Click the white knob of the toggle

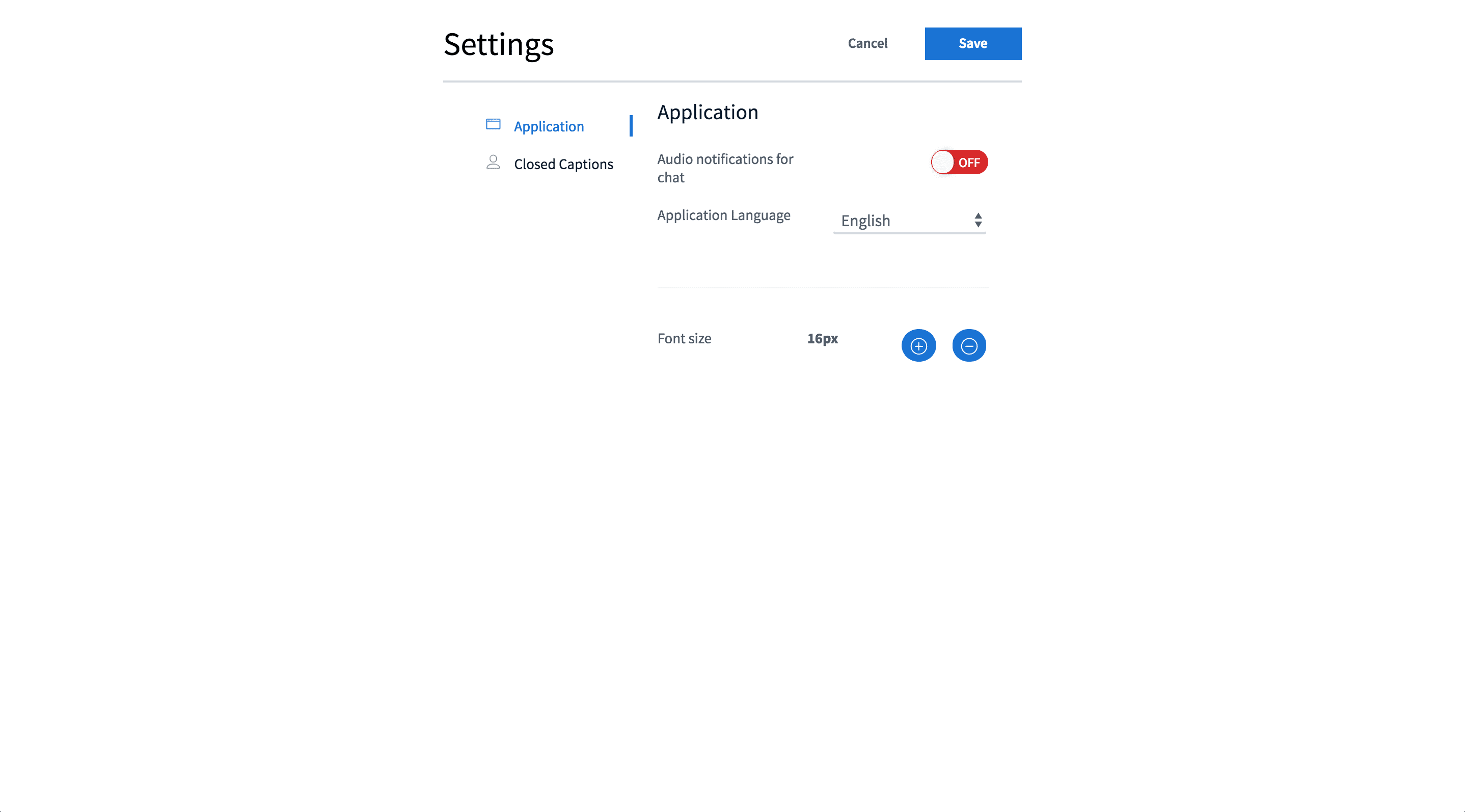pyautogui.click(x=943, y=162)
